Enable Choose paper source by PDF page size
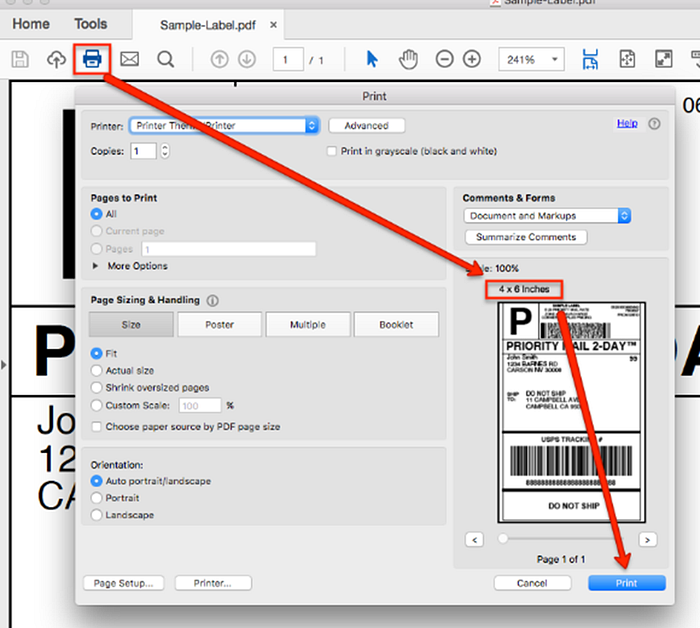This screenshot has width=700, height=628. point(96,427)
